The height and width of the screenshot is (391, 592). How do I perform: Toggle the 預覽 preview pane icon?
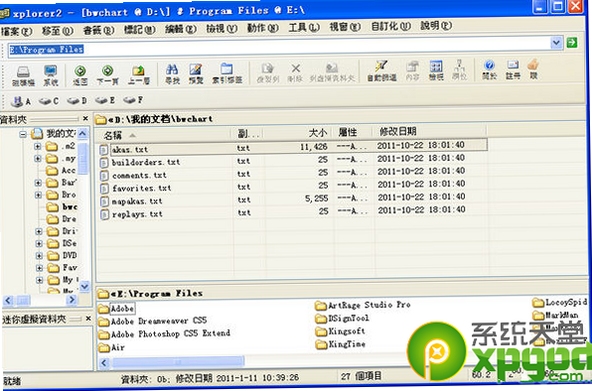point(196,74)
